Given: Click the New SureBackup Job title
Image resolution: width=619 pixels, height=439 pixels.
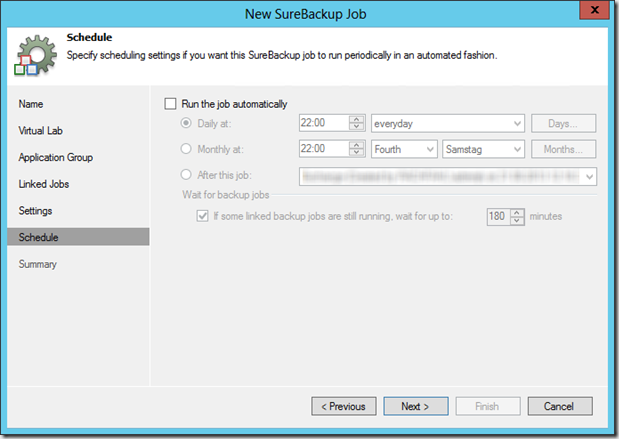Looking at the screenshot, I should tap(306, 14).
